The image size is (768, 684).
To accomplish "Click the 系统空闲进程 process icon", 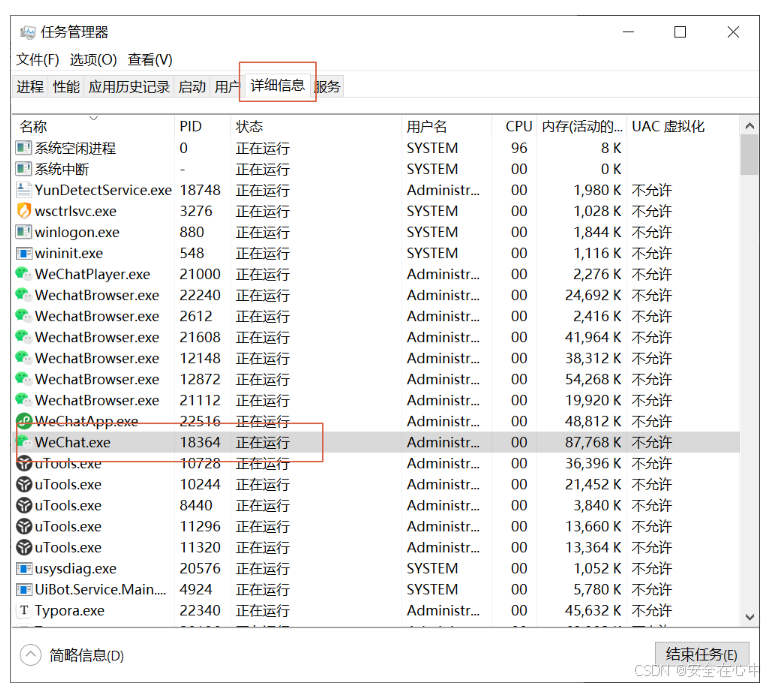I will click(24, 147).
